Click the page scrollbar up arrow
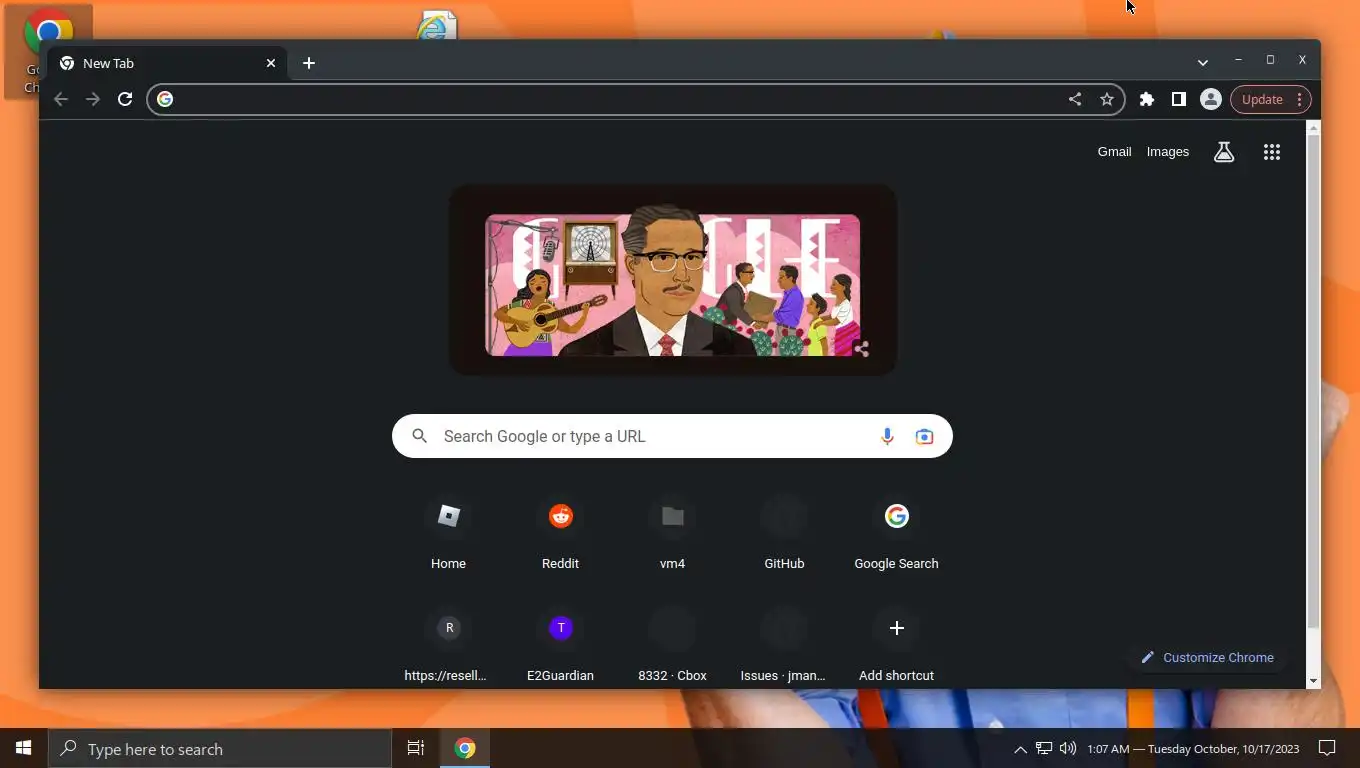Screen dimensions: 1360x768 (1313, 128)
